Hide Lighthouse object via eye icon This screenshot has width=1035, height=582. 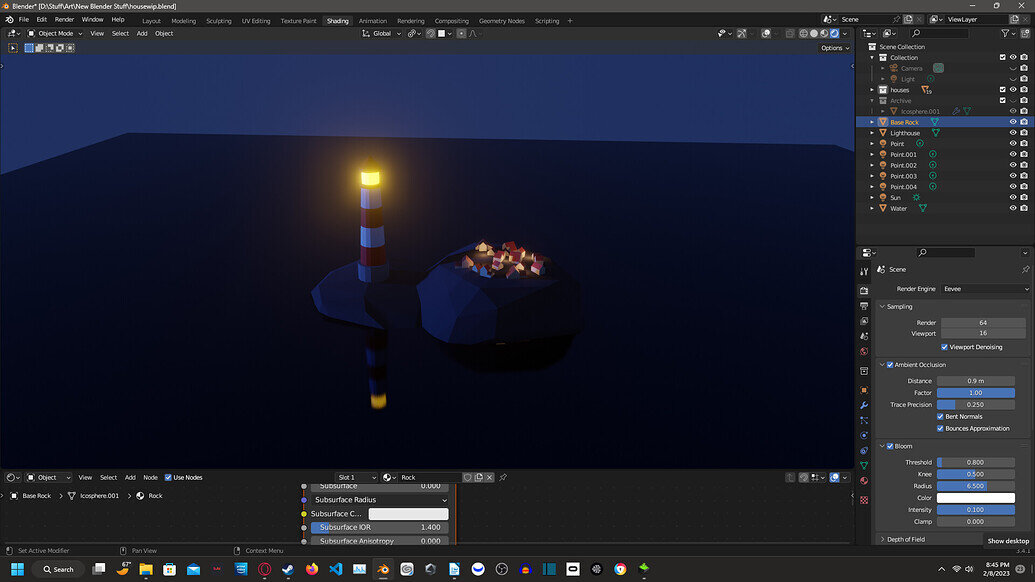click(x=1013, y=133)
